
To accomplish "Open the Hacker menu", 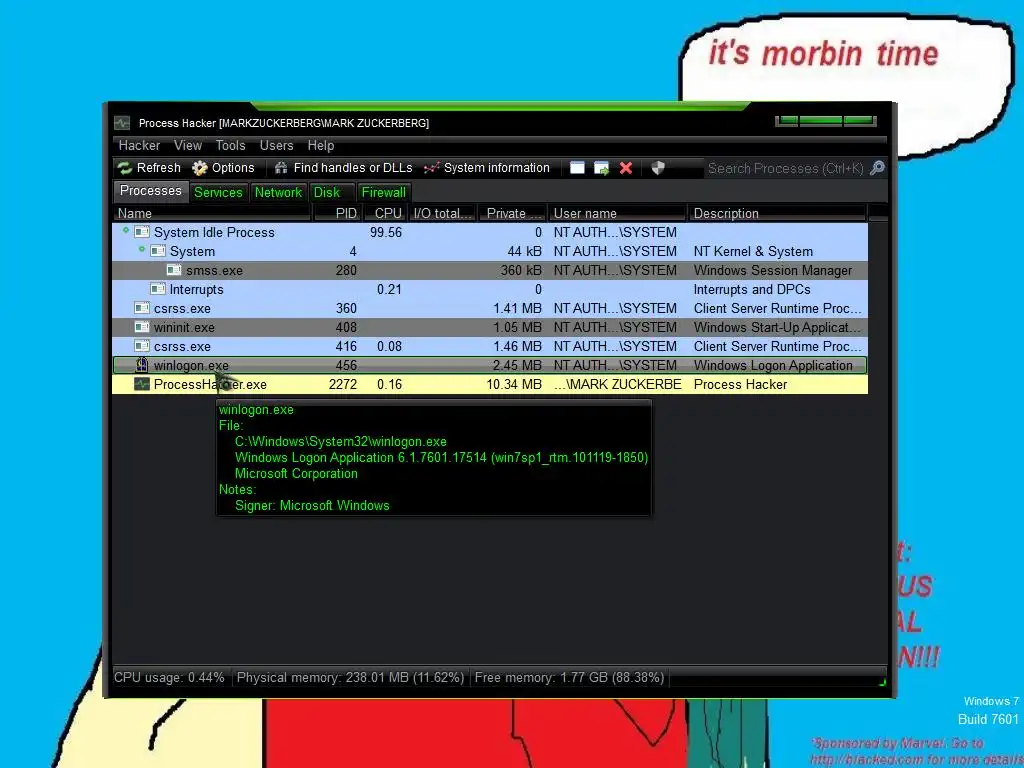I will tap(139, 146).
